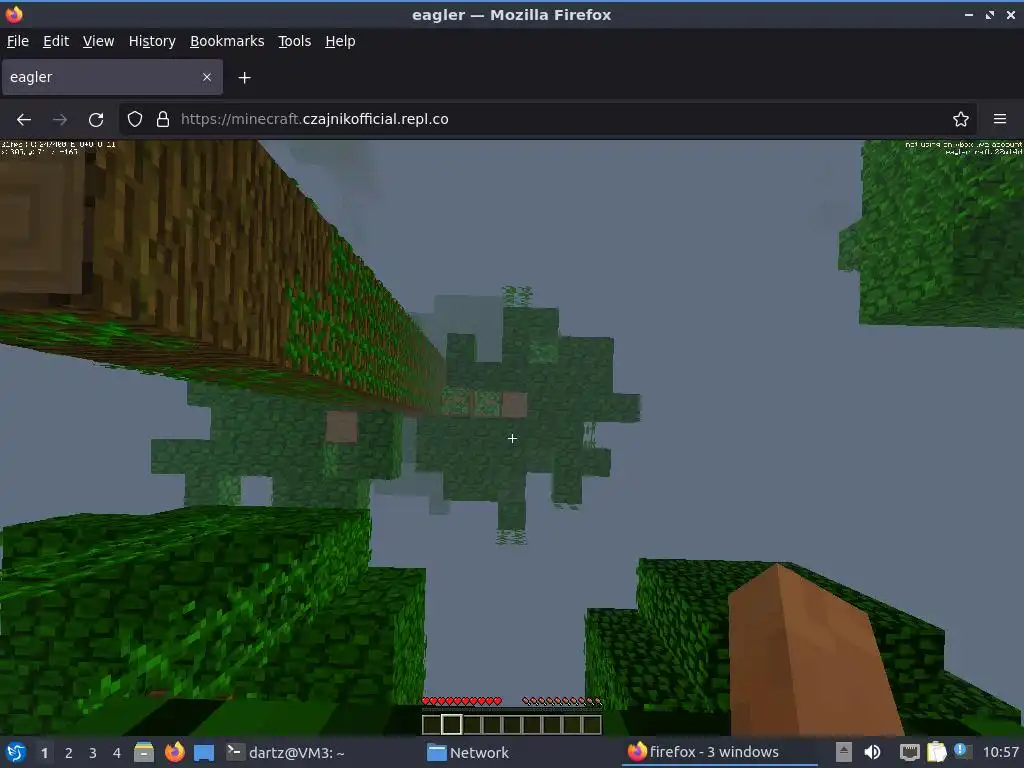Click the game crosshair at screen center
The height and width of the screenshot is (768, 1024).
click(512, 438)
